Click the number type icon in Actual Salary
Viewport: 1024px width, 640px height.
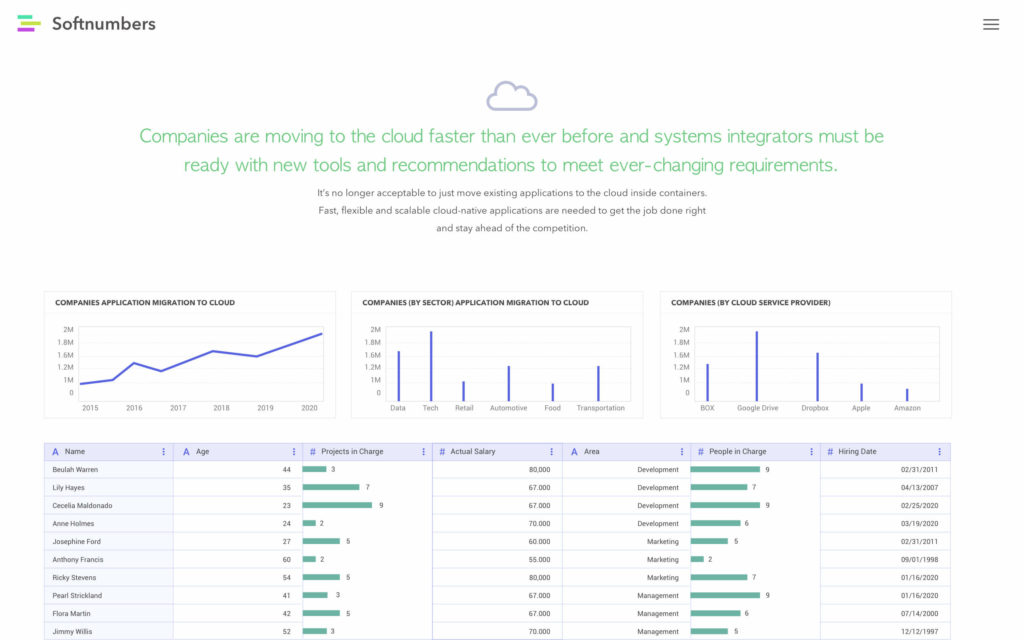pyautogui.click(x=442, y=452)
